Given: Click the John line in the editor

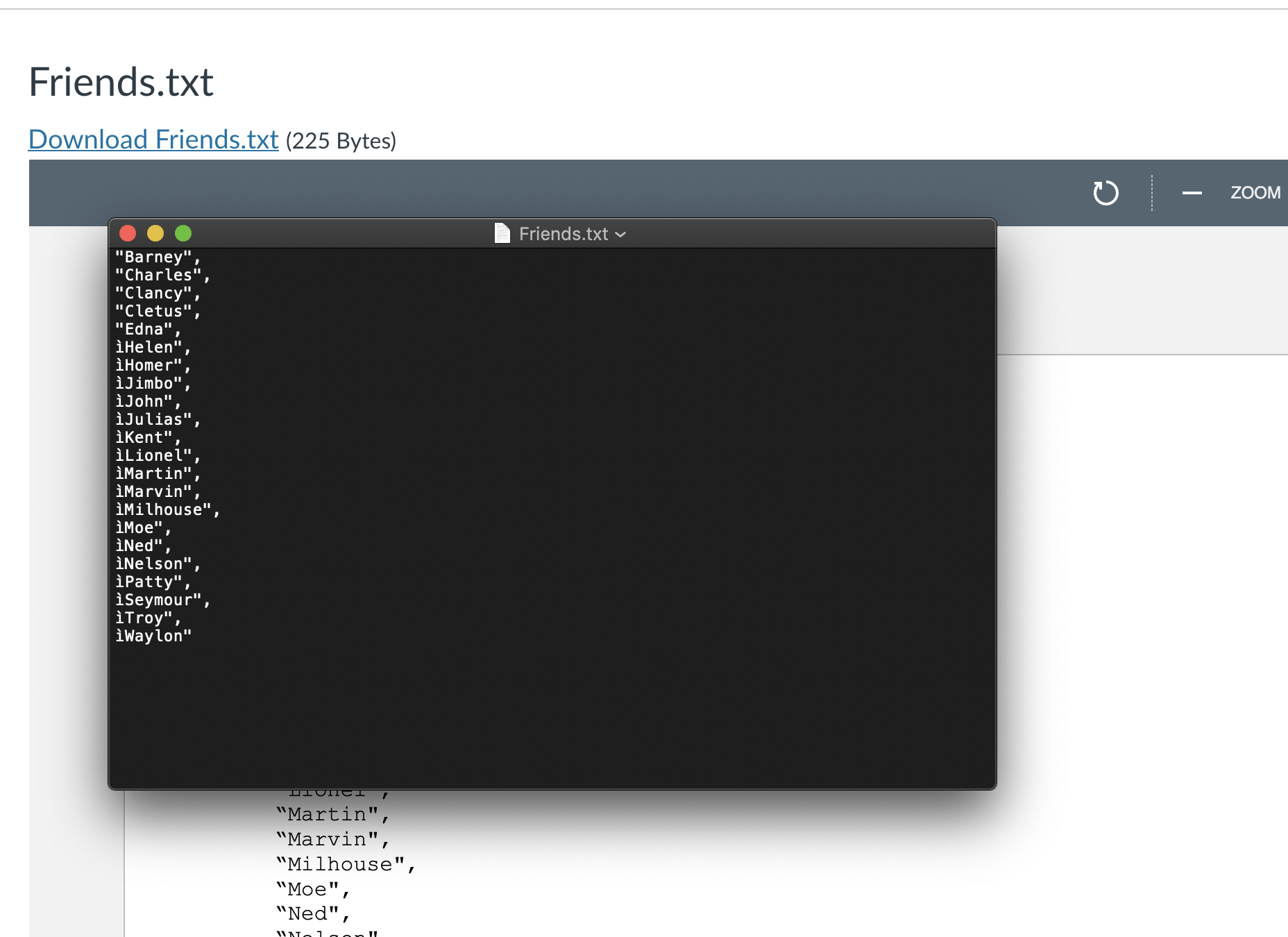Looking at the screenshot, I should pyautogui.click(x=148, y=402).
